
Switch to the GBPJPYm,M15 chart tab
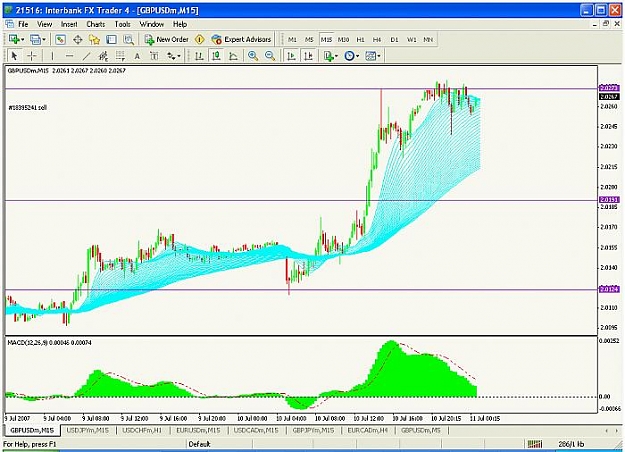click(313, 430)
